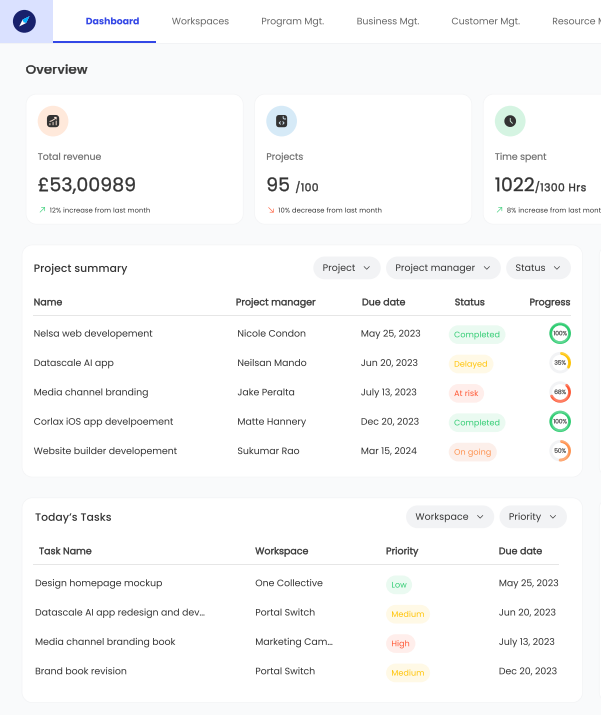This screenshot has width=601, height=715.
Task: Click the Medium badge for Datascale AI app redesign
Action: tap(408, 614)
